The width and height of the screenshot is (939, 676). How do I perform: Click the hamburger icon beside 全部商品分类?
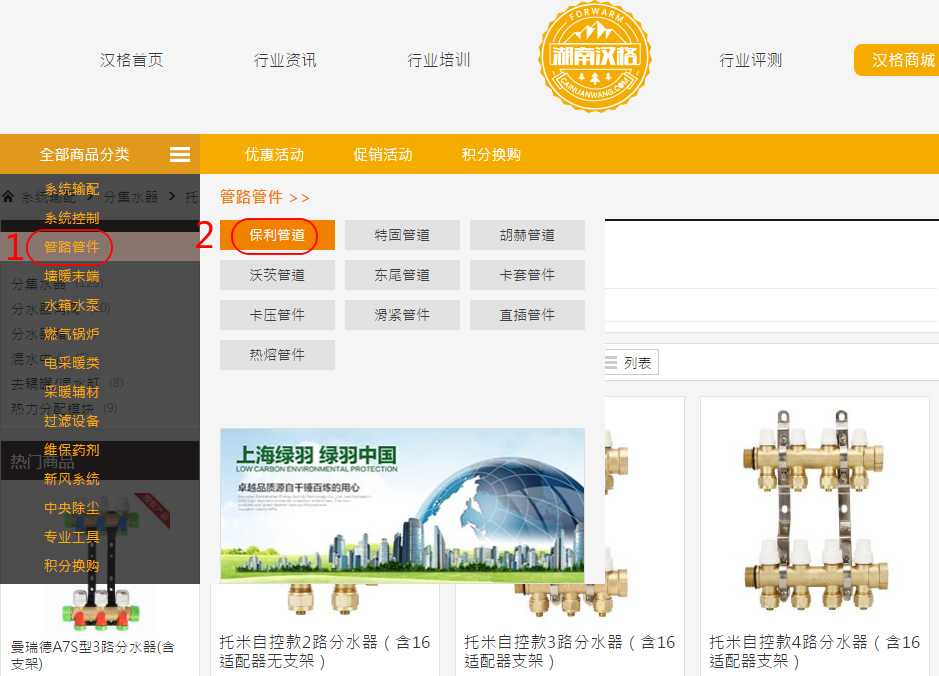click(x=180, y=154)
